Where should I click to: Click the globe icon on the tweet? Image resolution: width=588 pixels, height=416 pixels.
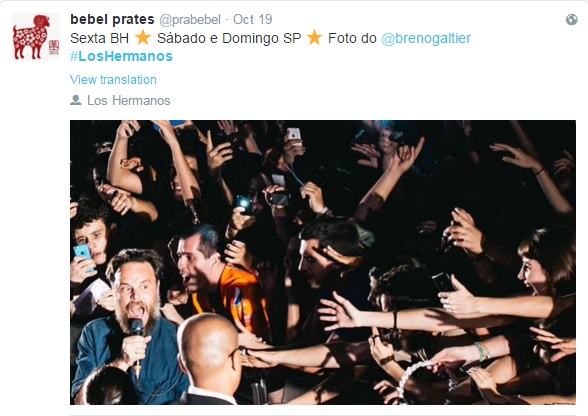[572, 20]
